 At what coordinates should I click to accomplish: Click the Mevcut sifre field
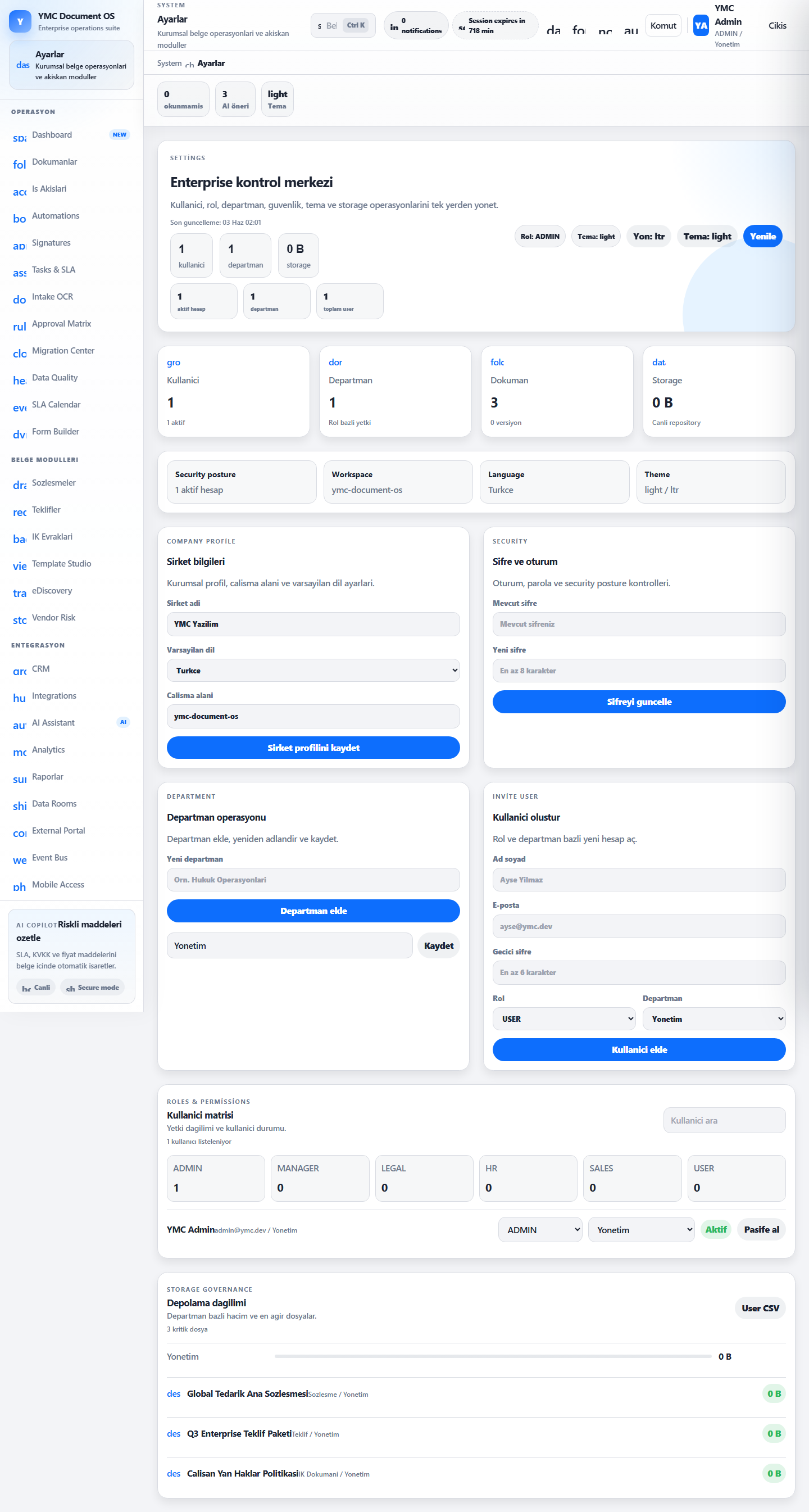point(639,624)
